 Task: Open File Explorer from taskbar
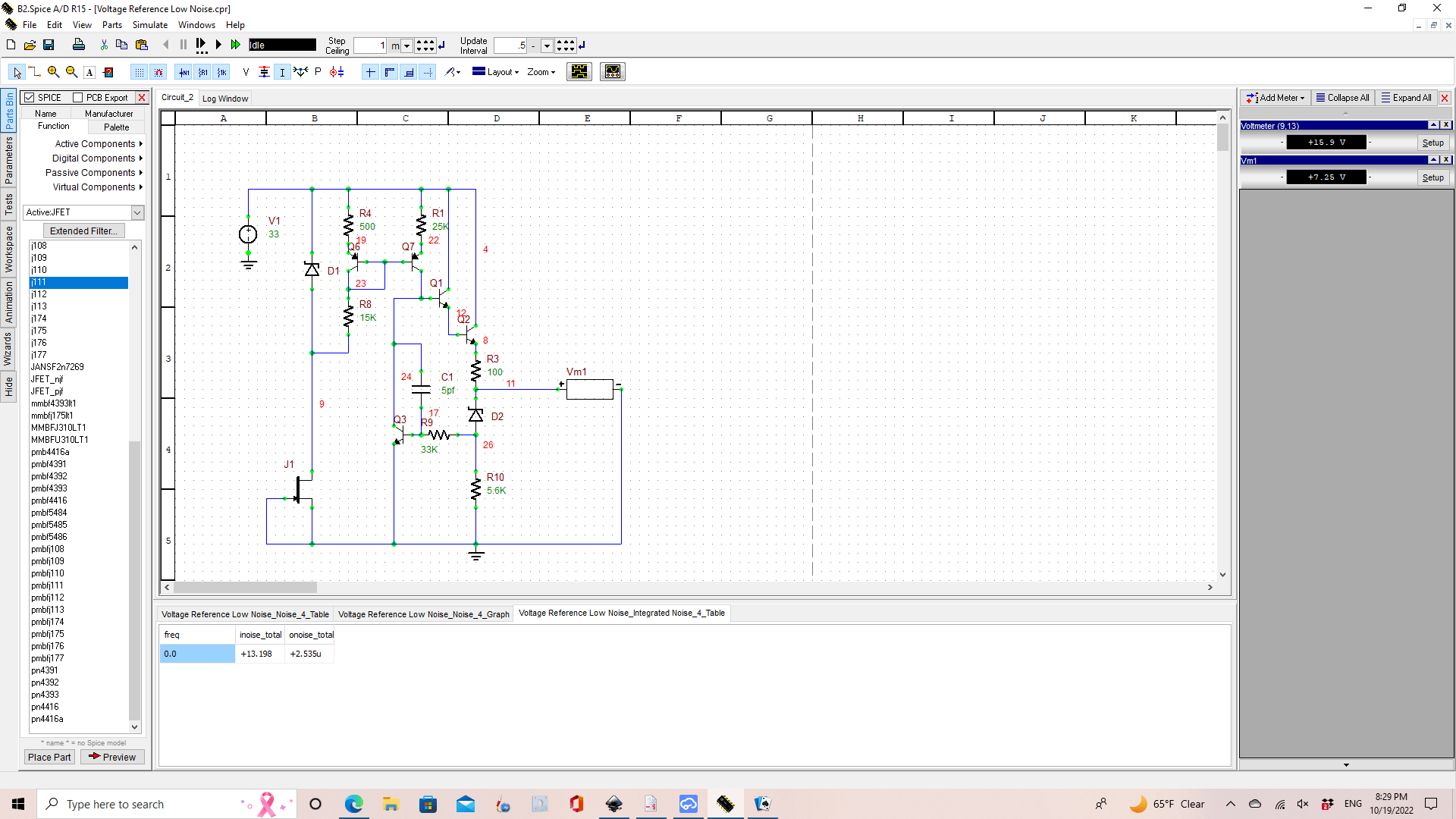[x=391, y=804]
